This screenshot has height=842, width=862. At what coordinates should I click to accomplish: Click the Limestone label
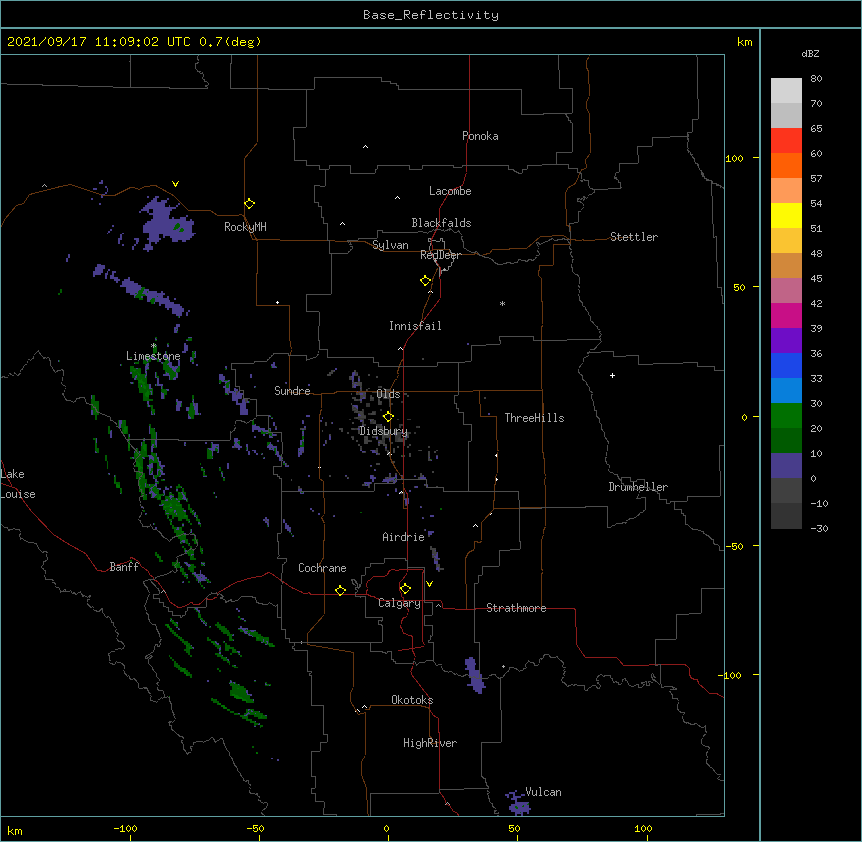153,356
